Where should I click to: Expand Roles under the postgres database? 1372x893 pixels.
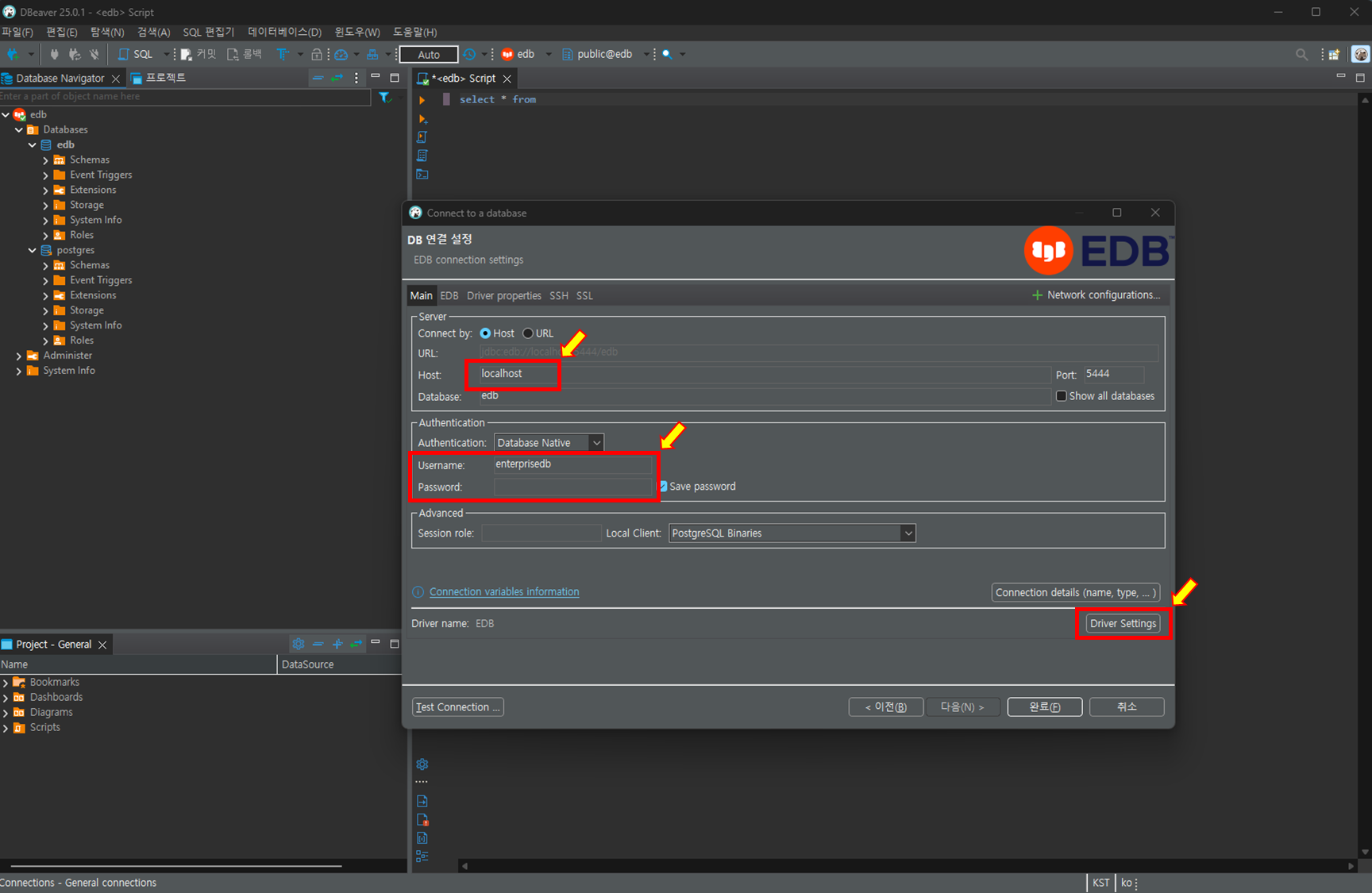tap(46, 341)
